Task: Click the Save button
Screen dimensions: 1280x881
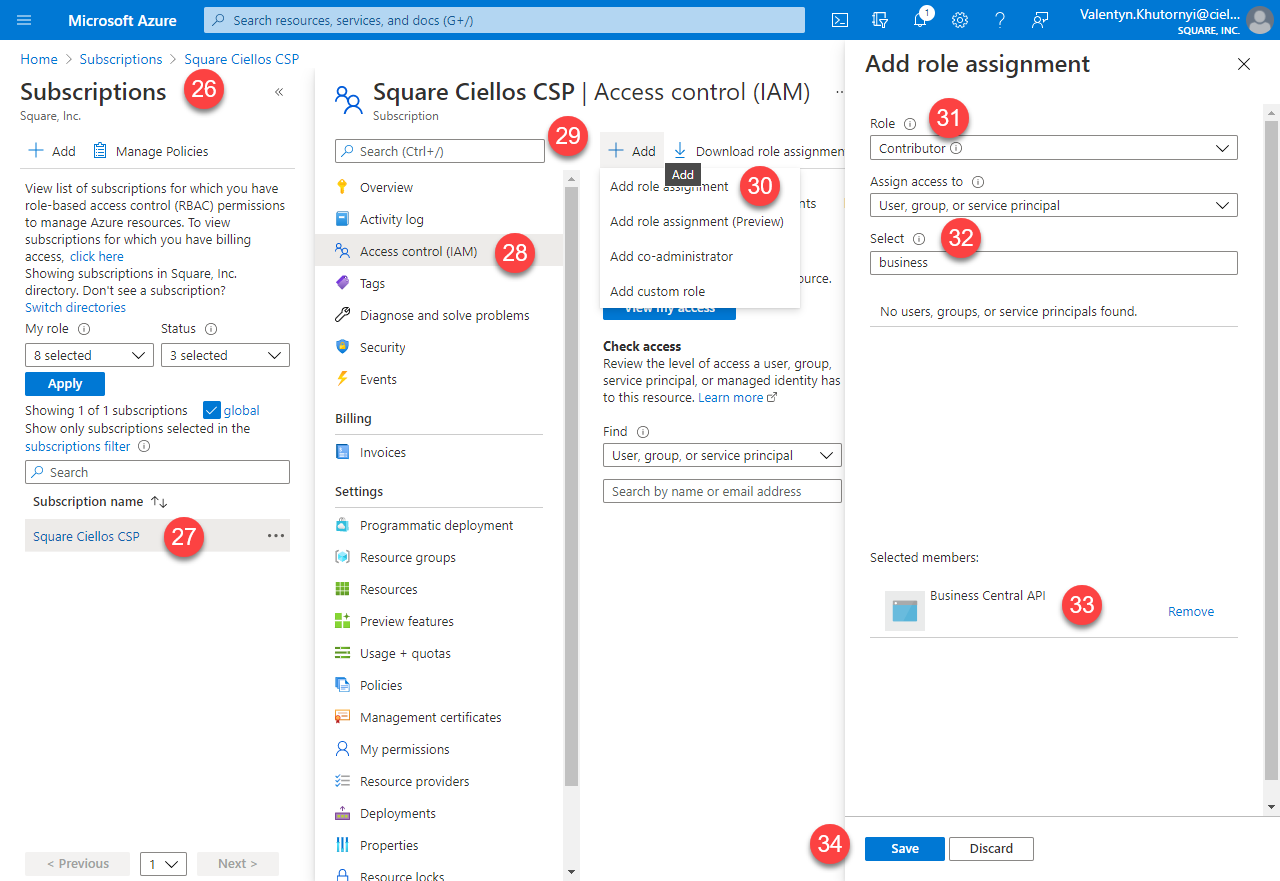Action: click(x=905, y=848)
